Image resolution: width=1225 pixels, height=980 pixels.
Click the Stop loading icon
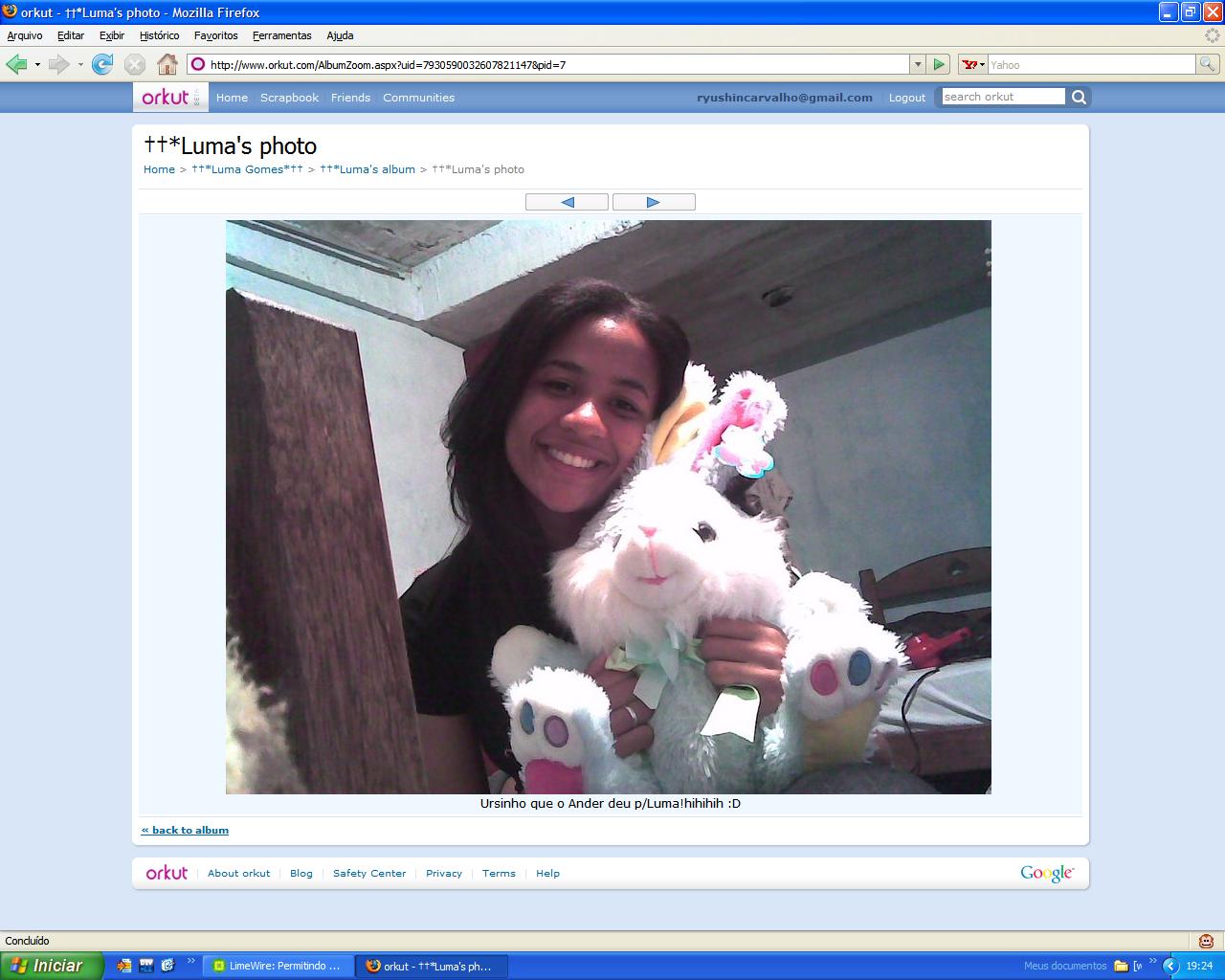point(135,64)
